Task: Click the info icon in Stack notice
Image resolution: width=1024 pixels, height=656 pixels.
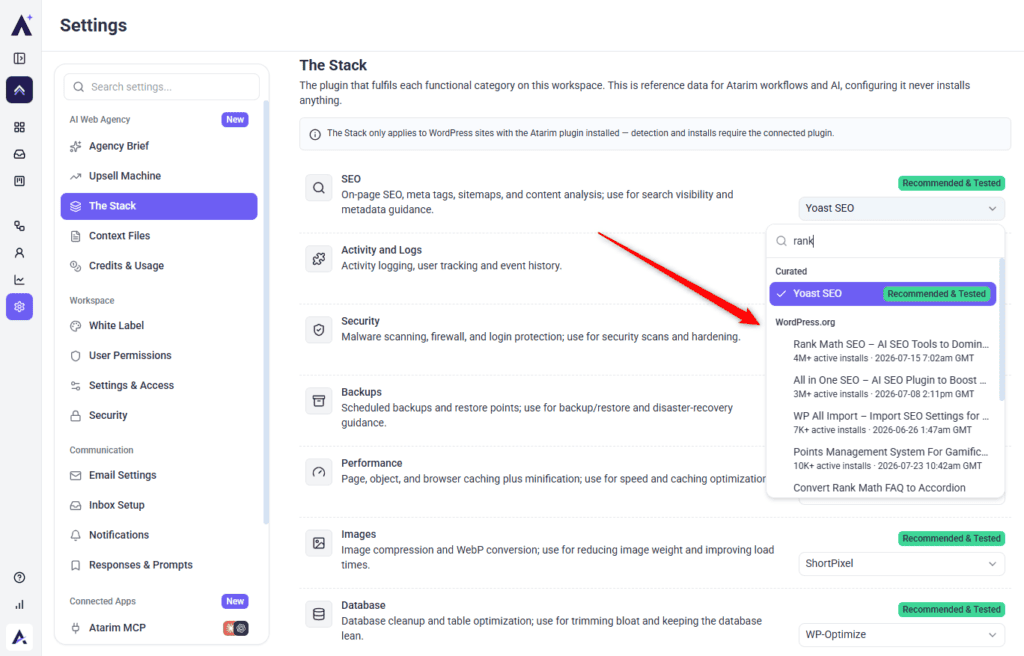Action: [x=315, y=134]
